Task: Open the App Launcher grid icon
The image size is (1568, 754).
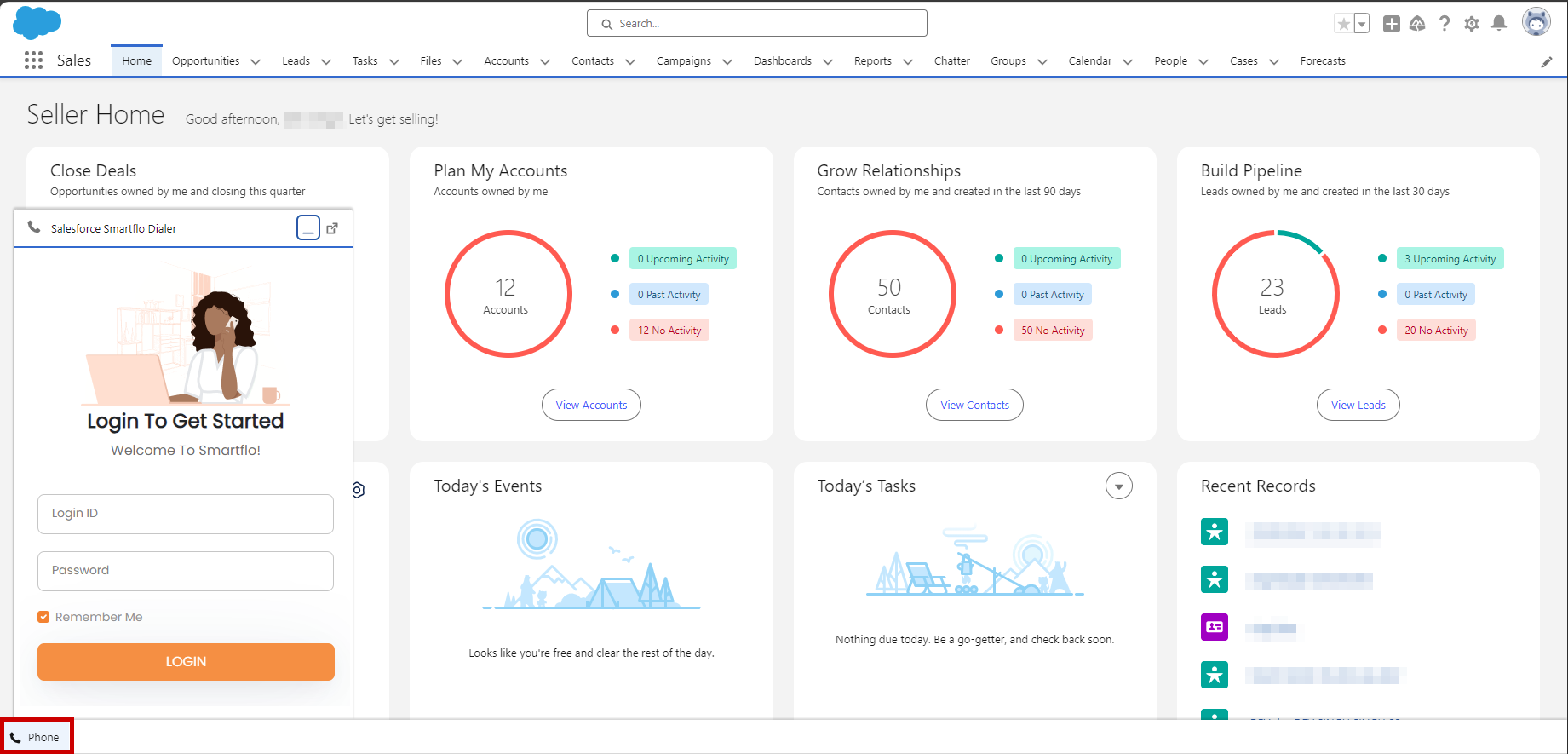Action: point(34,60)
